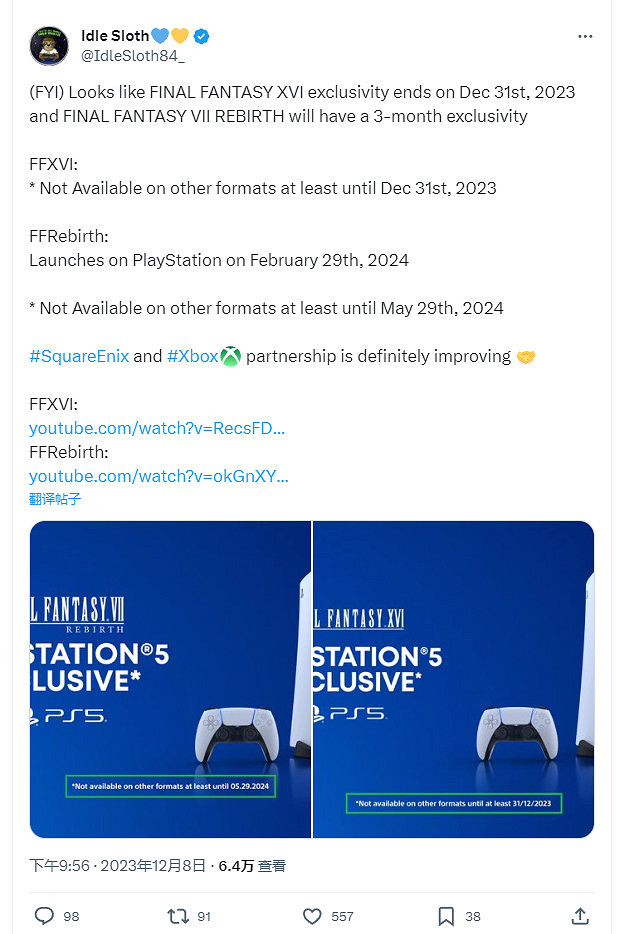Open the FFRebirth YouTube link

click(x=159, y=476)
